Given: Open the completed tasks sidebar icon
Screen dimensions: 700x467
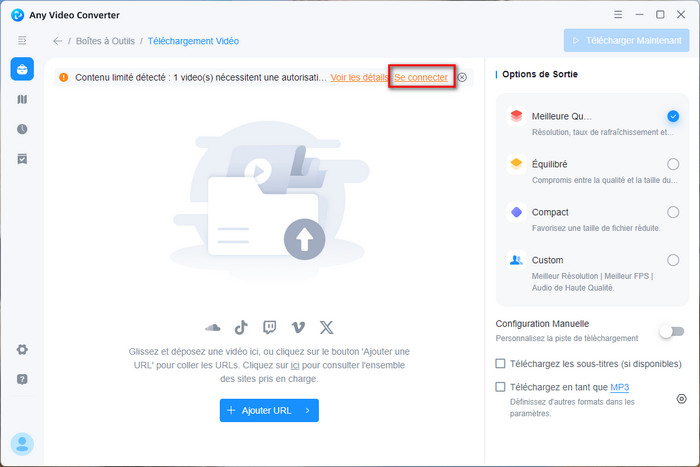Looking at the screenshot, I should click(21, 159).
